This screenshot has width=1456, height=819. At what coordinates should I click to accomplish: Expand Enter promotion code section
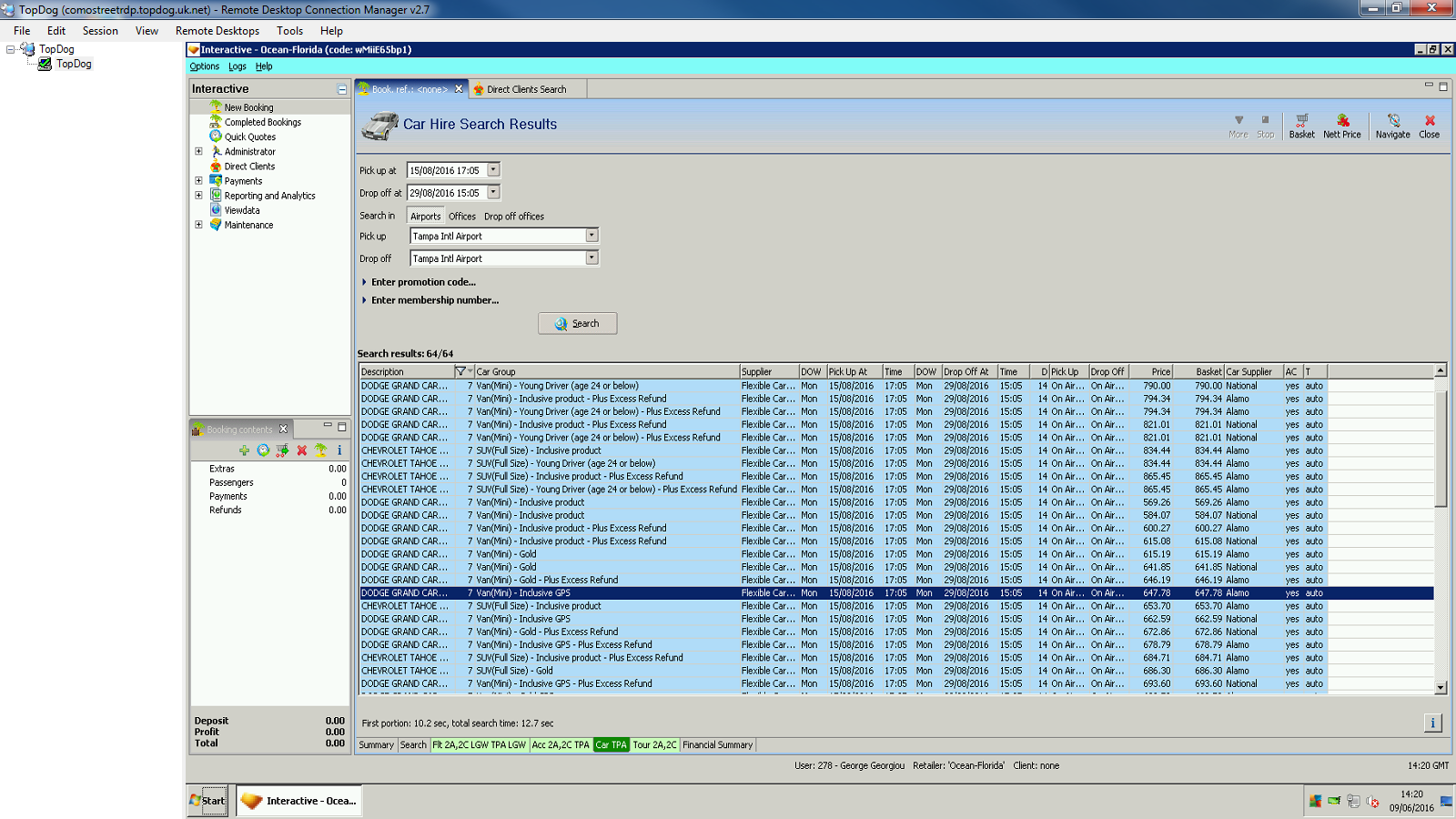[x=422, y=282]
